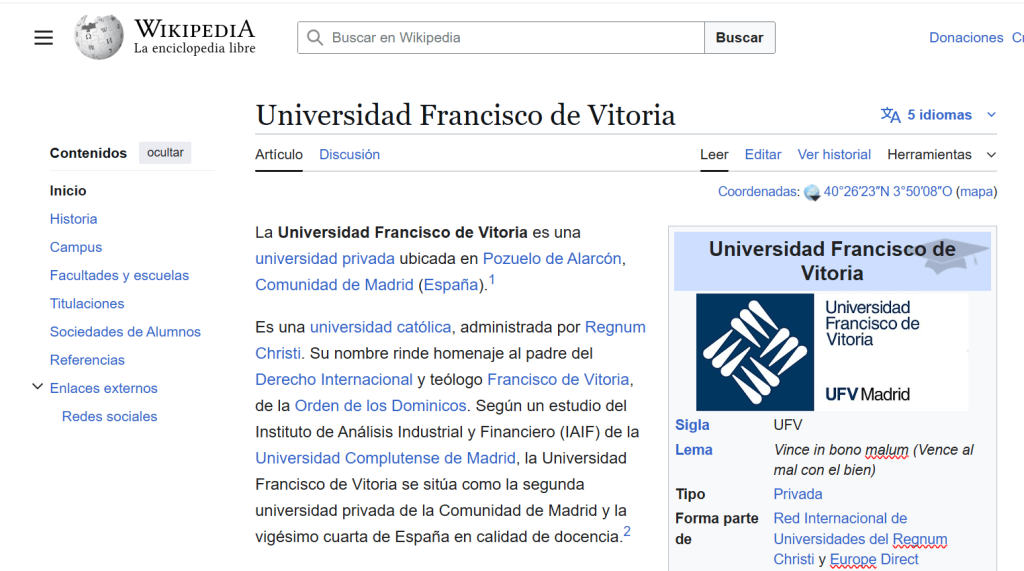Viewport: 1024px width, 571px height.
Task: Open the Coordenadas link
Action: pos(758,191)
